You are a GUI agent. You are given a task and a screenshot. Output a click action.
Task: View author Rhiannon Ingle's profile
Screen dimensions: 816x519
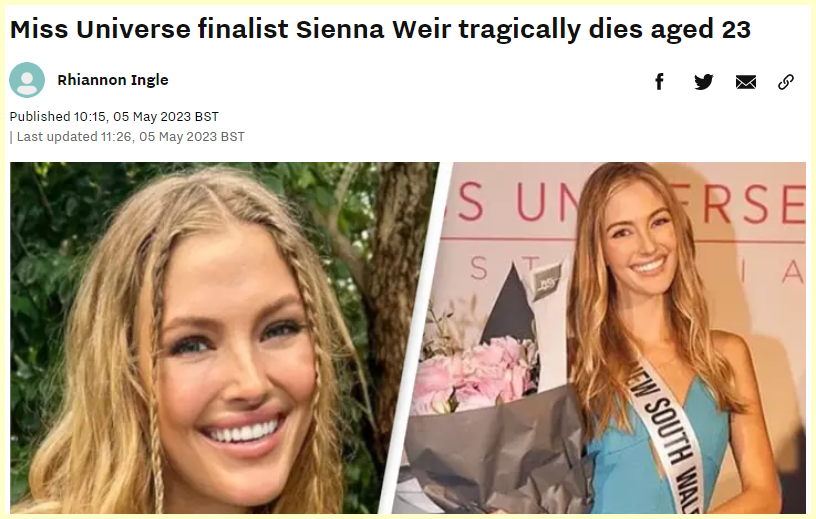pyautogui.click(x=113, y=80)
